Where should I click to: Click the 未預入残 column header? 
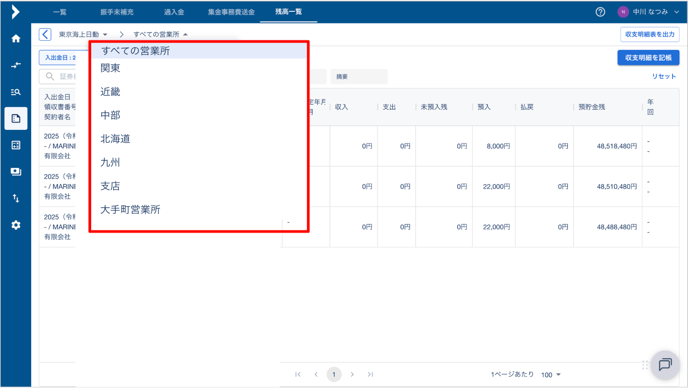click(434, 107)
